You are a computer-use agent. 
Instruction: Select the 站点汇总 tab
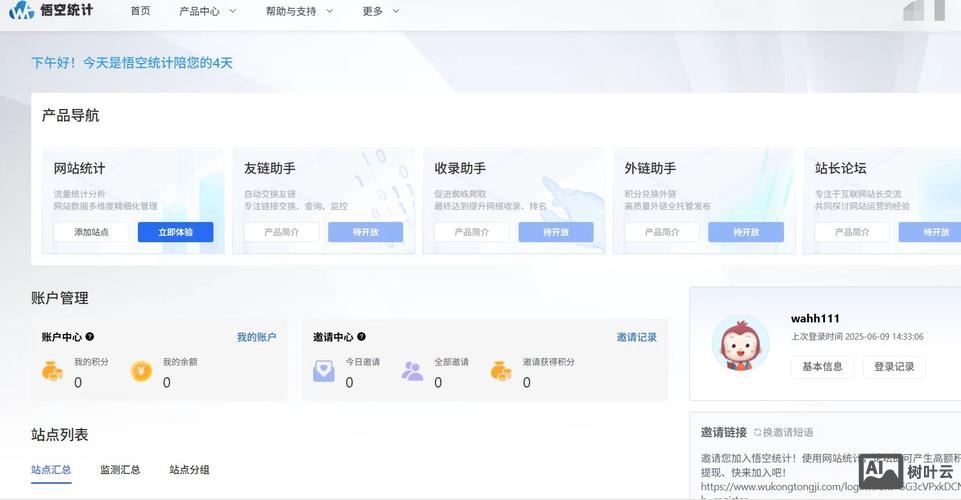pos(51,470)
